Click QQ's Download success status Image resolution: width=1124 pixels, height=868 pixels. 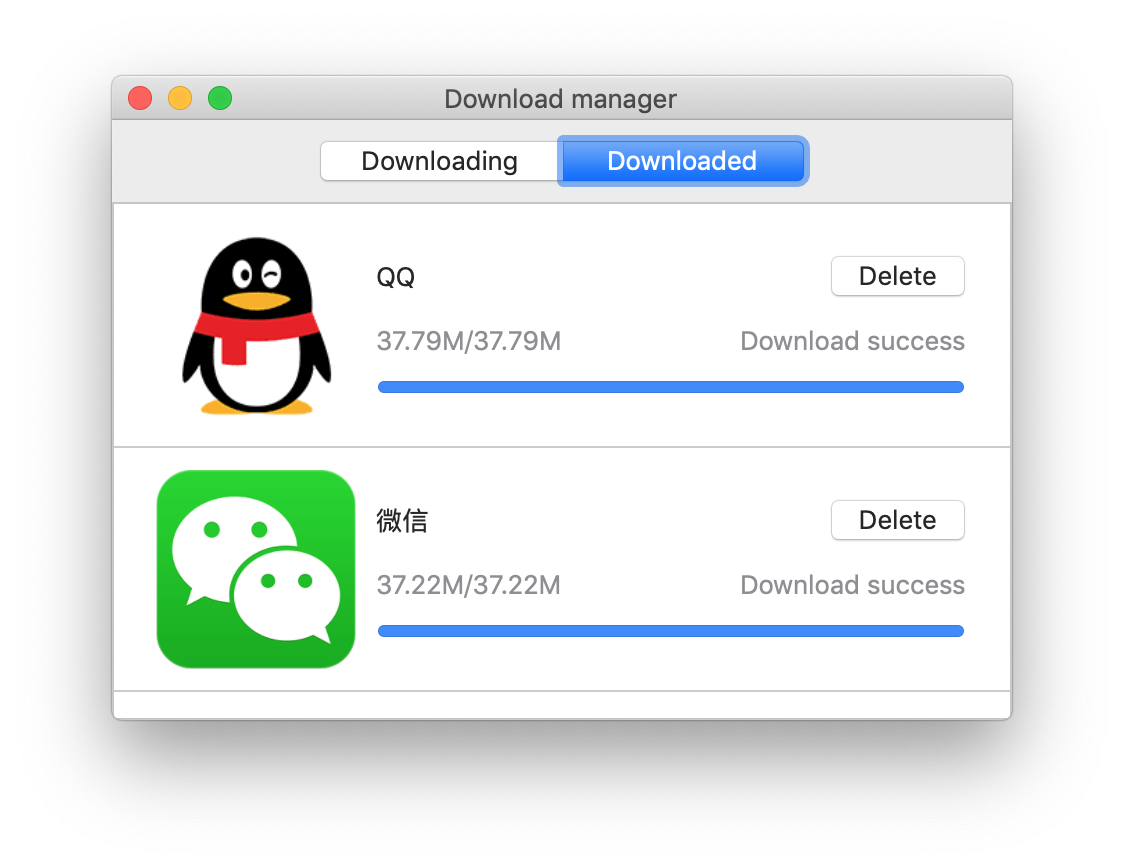pyautogui.click(x=852, y=341)
